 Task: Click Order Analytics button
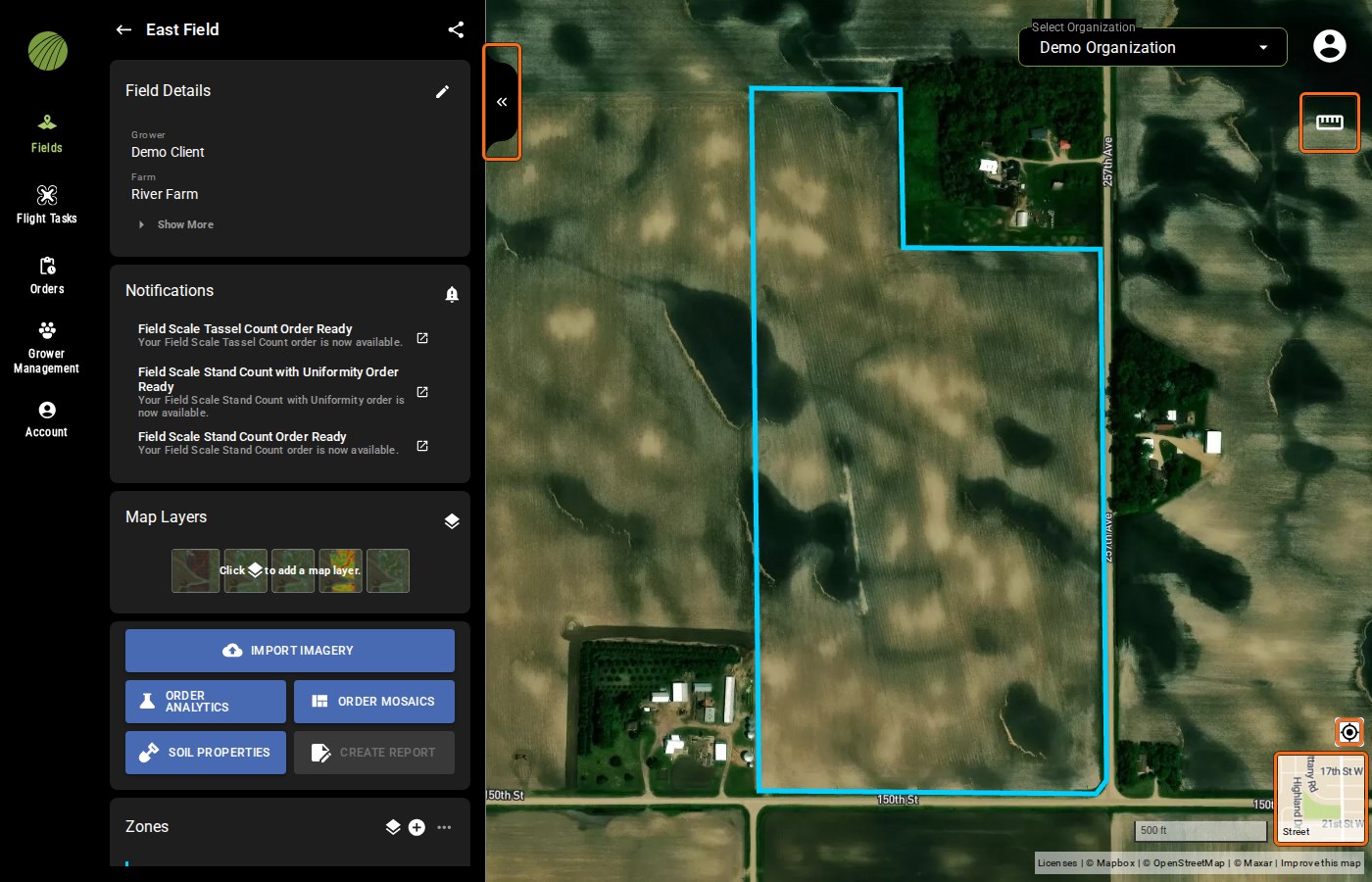pos(206,702)
